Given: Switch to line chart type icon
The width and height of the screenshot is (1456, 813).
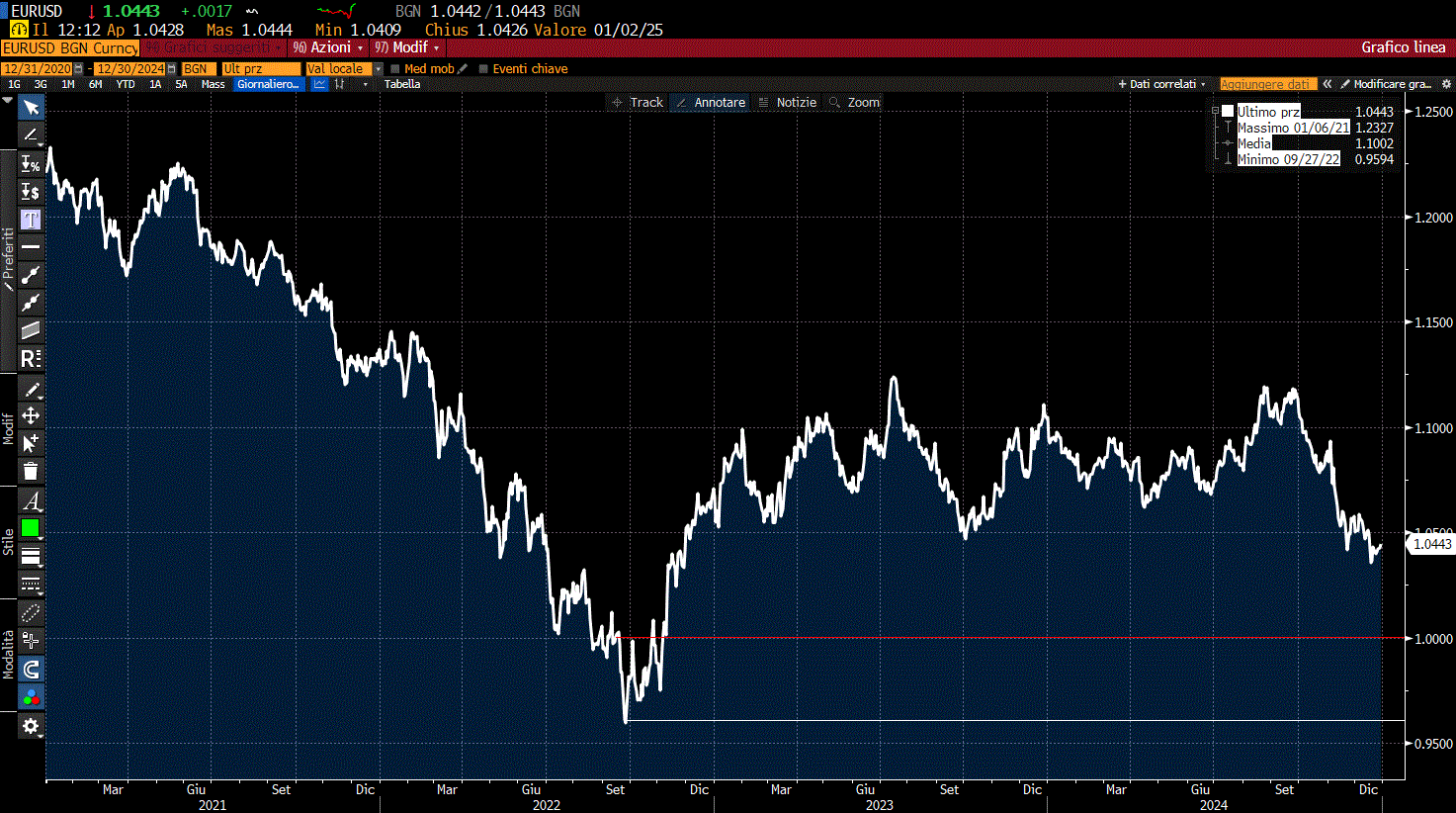Looking at the screenshot, I should tap(320, 84).
